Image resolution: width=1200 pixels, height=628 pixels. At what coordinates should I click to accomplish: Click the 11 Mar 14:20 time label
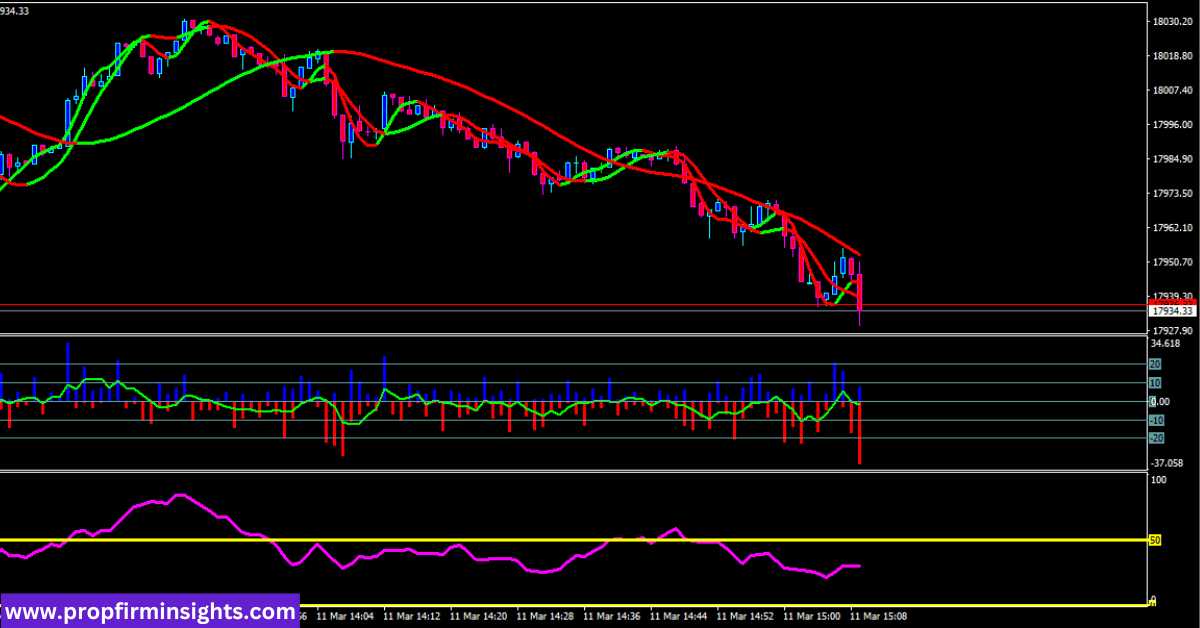478,616
